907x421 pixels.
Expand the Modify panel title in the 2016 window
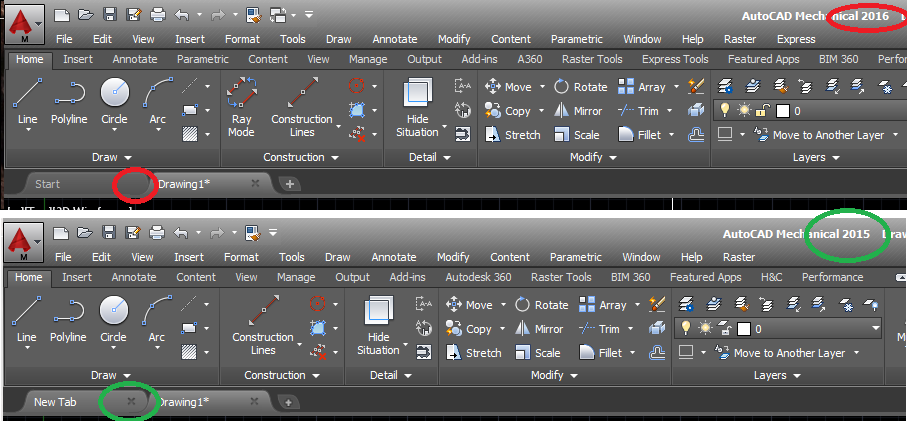pyautogui.click(x=593, y=157)
